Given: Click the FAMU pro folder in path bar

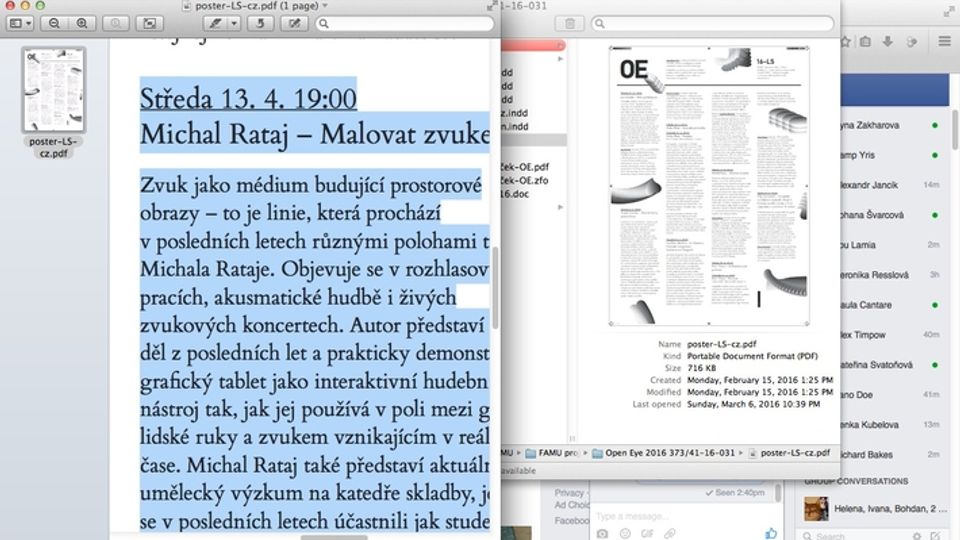Looking at the screenshot, I should click(552, 453).
